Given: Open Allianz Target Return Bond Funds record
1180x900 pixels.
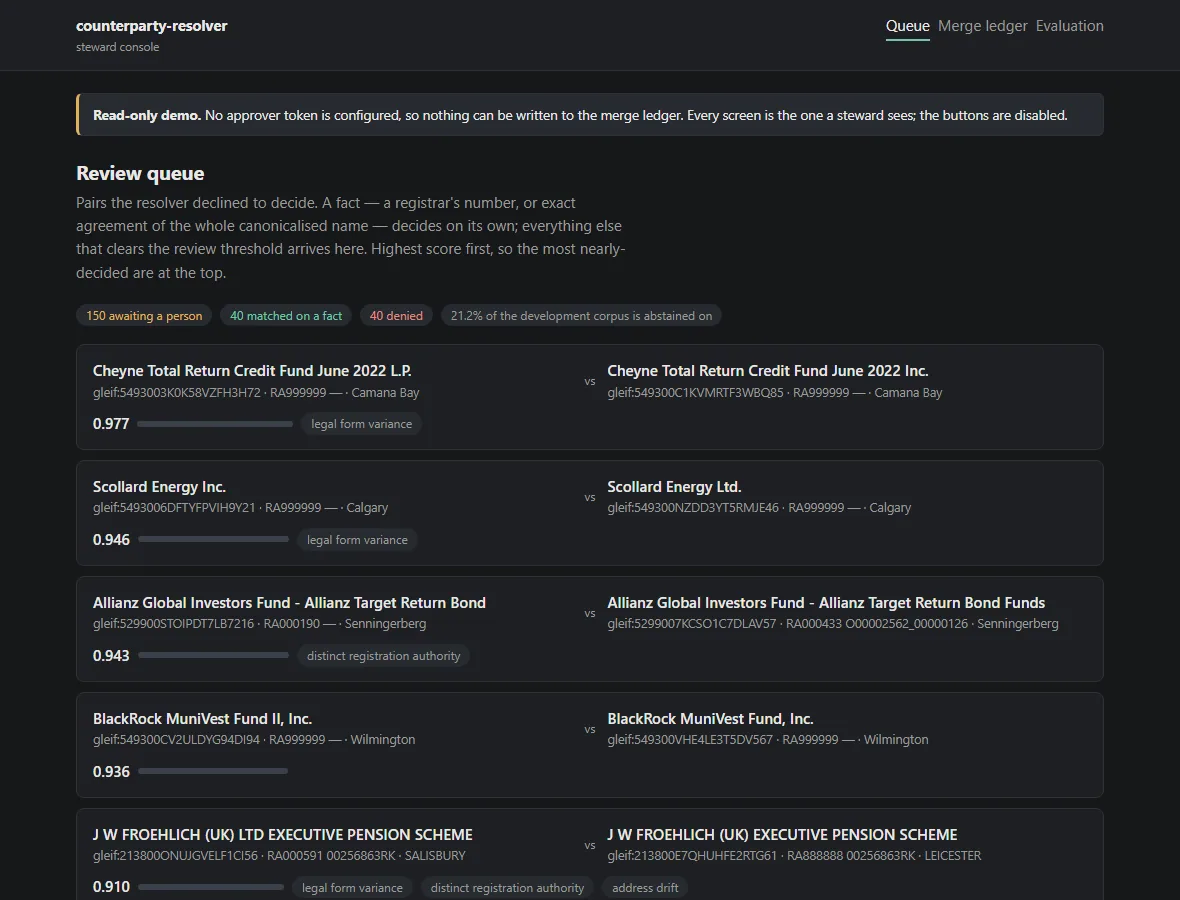Looking at the screenshot, I should point(826,603).
